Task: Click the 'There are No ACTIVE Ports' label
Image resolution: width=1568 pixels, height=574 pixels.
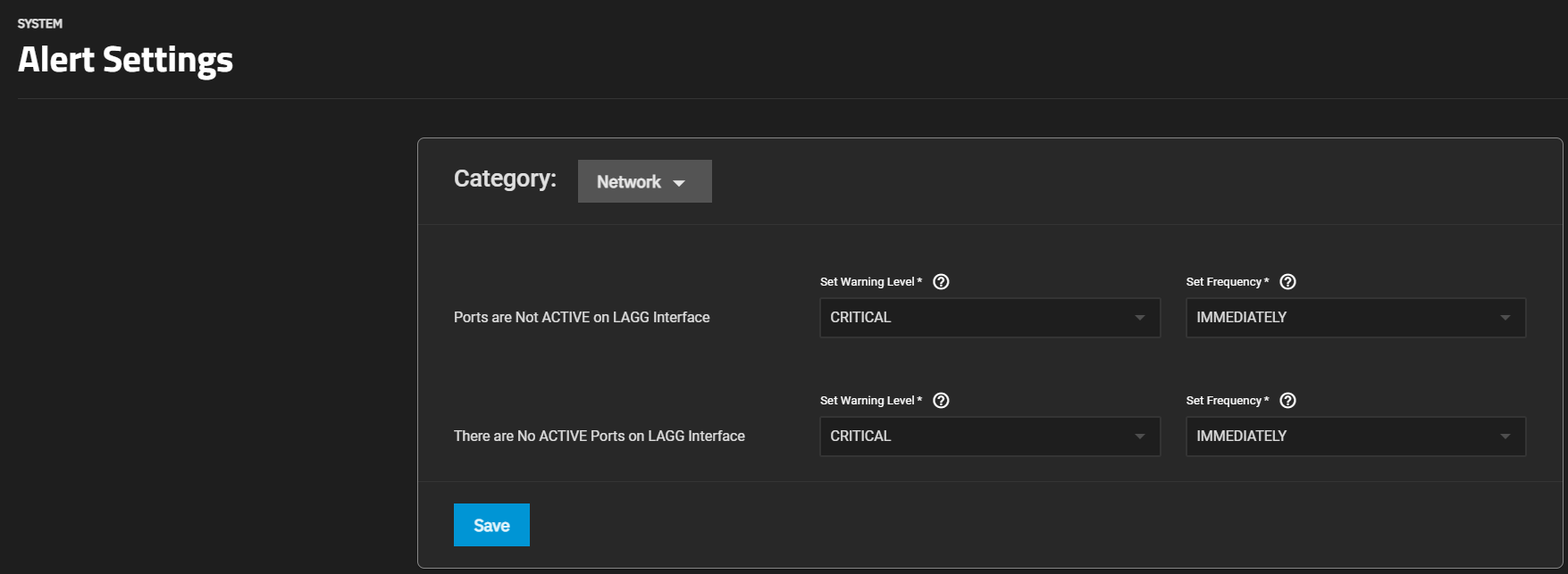Action: (599, 437)
